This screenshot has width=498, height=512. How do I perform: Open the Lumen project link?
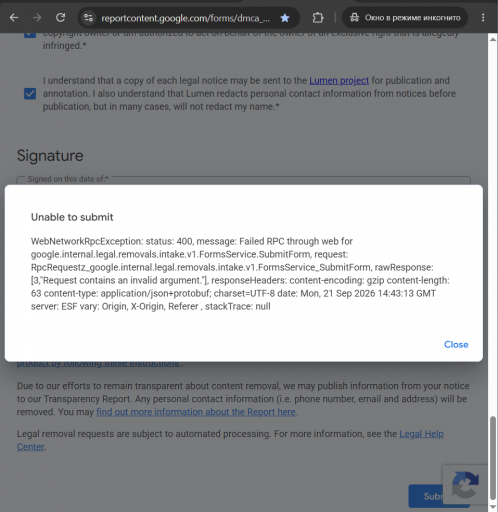pyautogui.click(x=339, y=81)
